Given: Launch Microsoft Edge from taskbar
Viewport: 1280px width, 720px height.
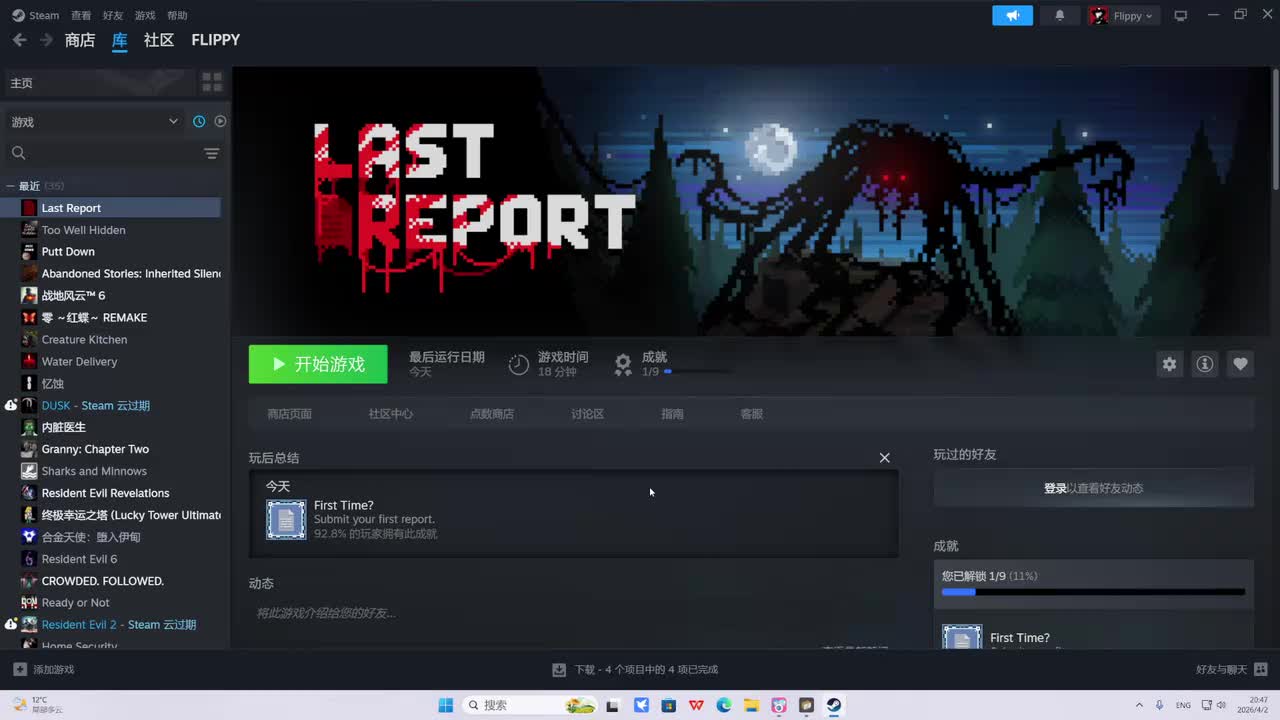Looking at the screenshot, I should [724, 705].
